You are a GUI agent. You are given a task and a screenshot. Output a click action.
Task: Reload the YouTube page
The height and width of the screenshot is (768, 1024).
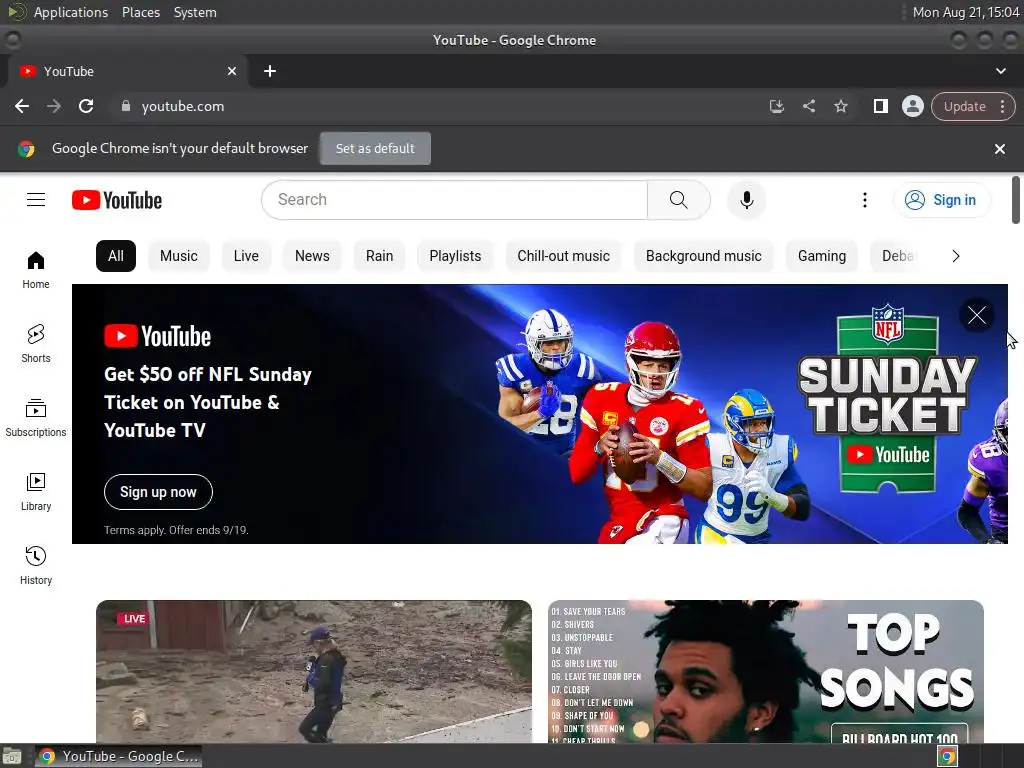(x=86, y=106)
